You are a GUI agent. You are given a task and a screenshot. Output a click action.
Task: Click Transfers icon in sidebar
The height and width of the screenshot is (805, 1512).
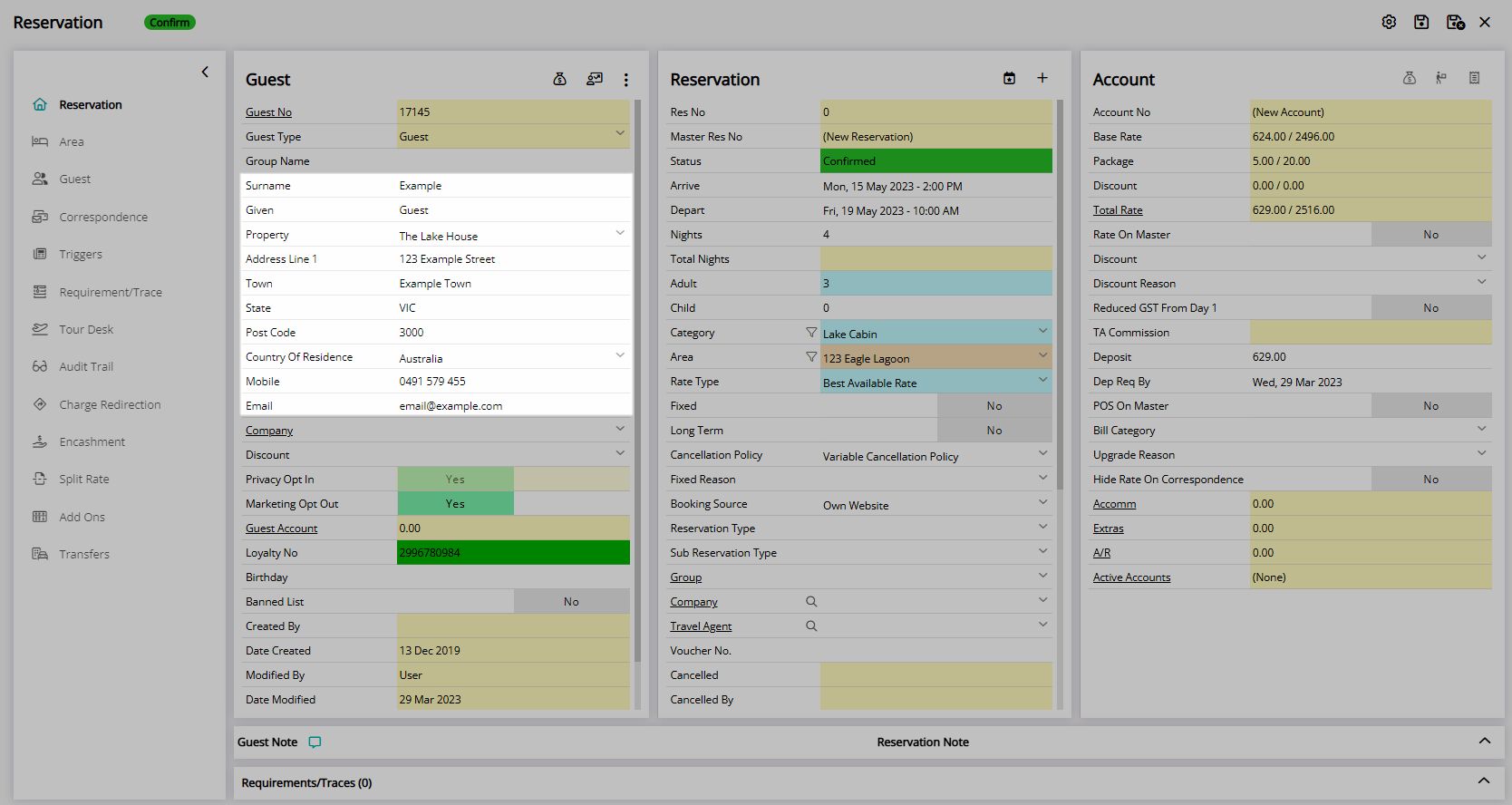[40, 554]
